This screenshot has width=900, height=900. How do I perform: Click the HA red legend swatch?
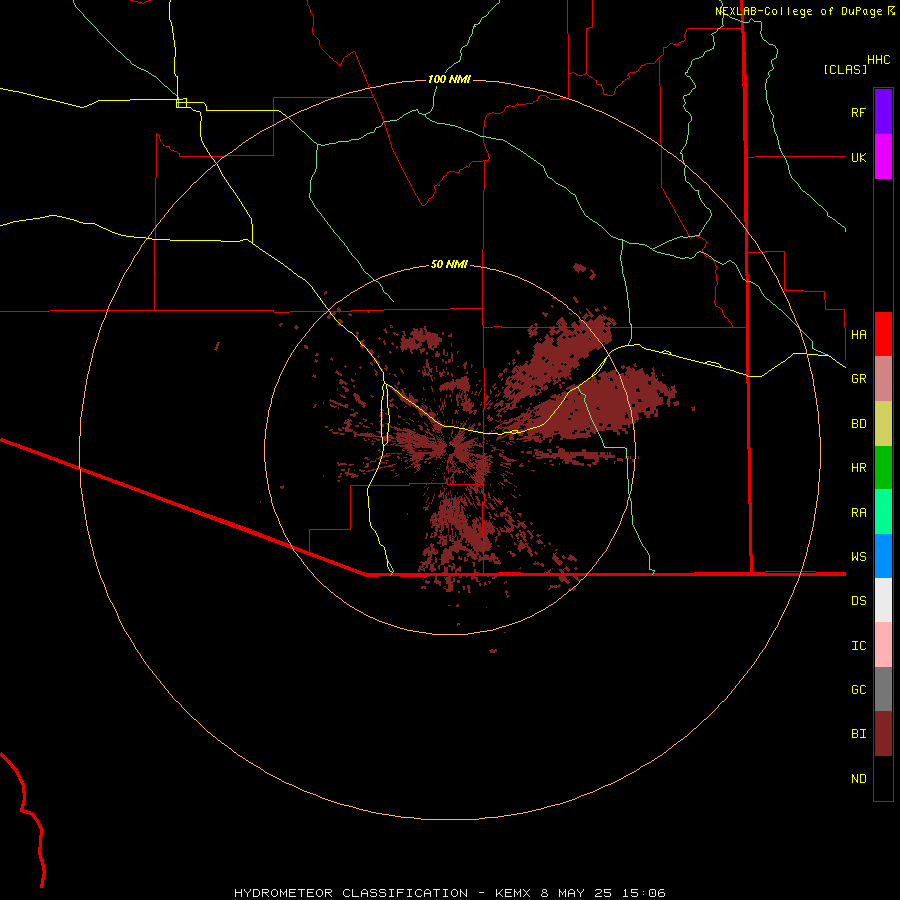pos(883,334)
